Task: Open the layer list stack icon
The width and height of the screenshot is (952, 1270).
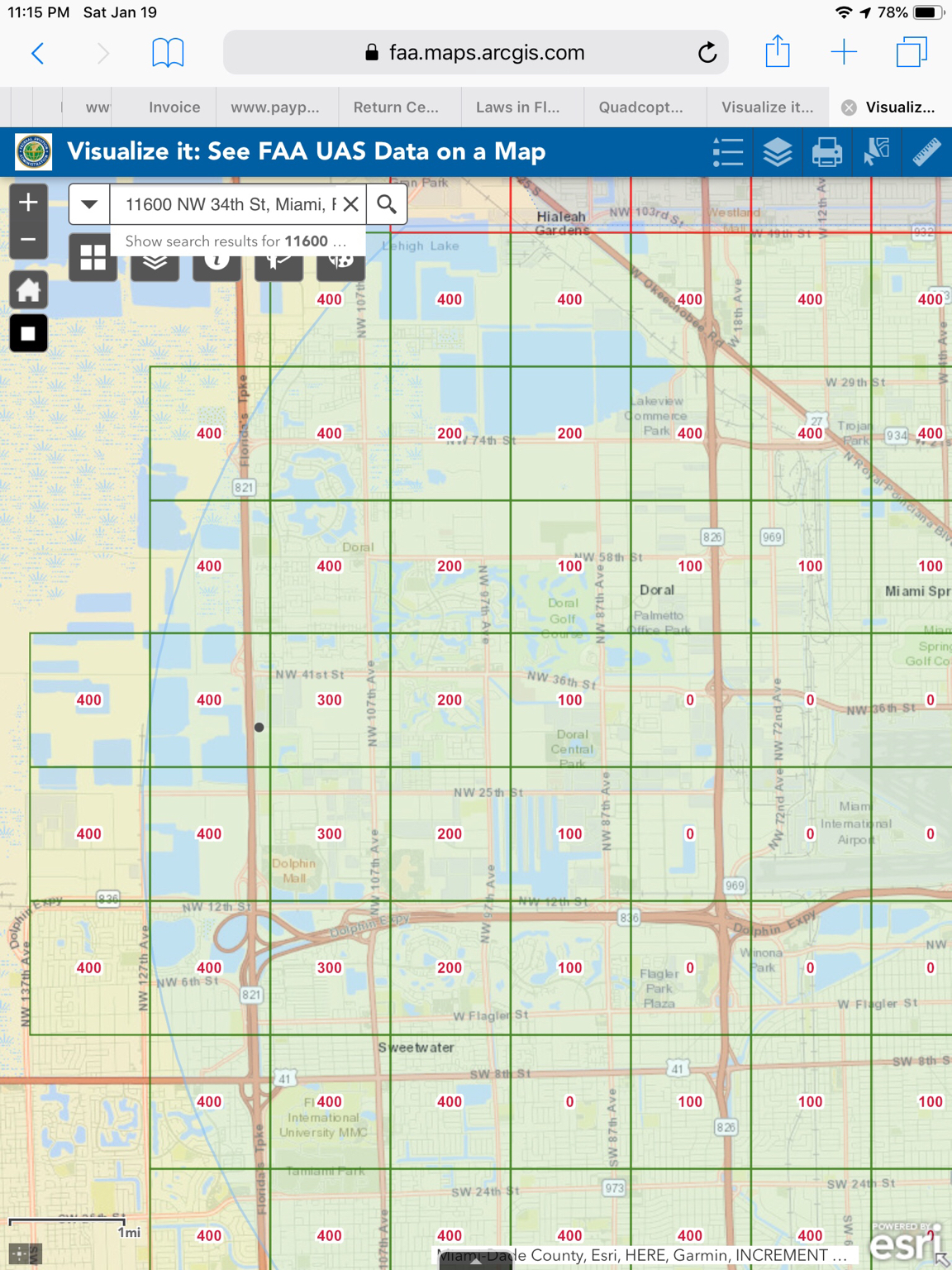Action: (x=778, y=152)
